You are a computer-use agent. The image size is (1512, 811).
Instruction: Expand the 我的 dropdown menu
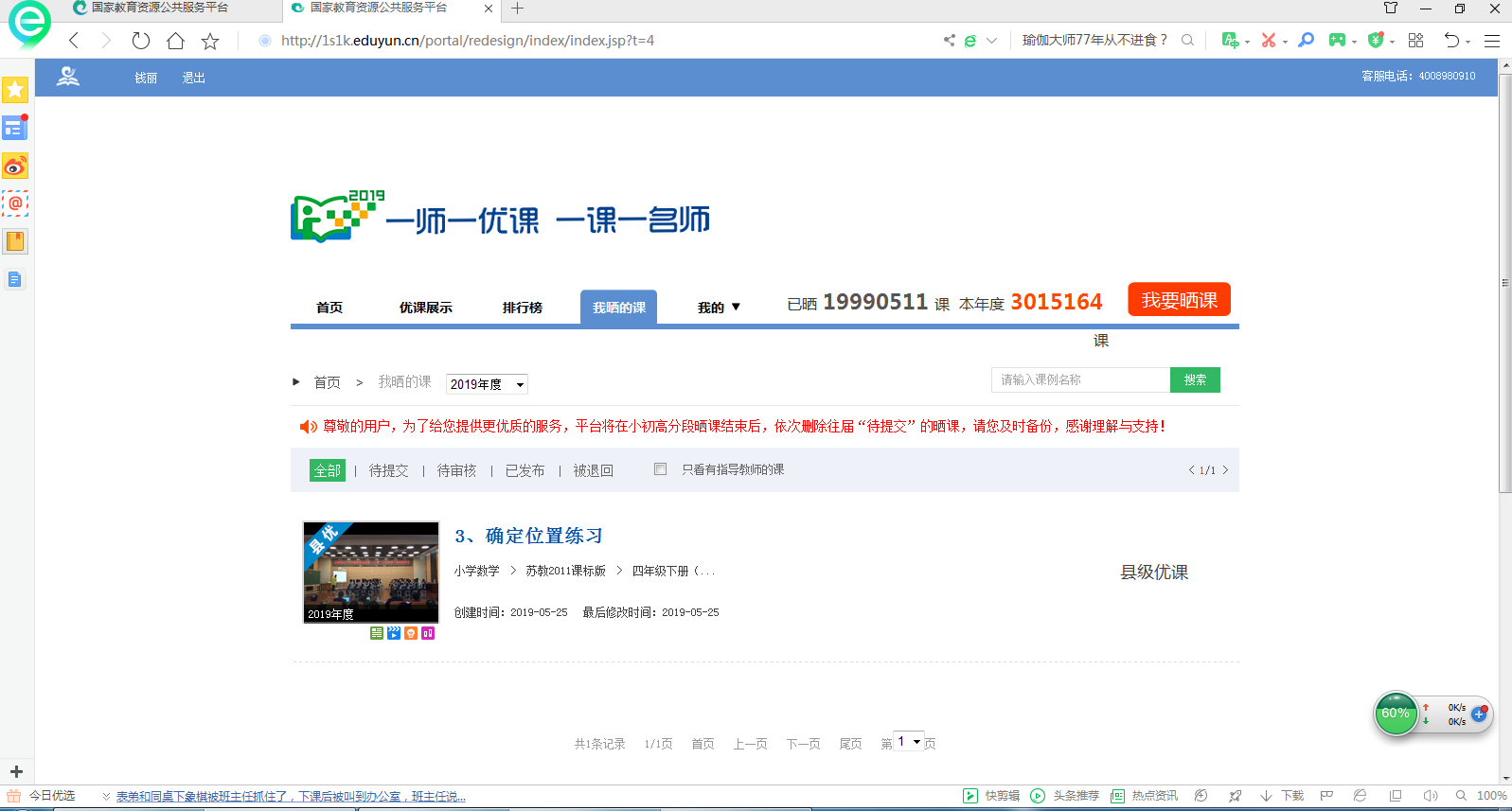(719, 308)
